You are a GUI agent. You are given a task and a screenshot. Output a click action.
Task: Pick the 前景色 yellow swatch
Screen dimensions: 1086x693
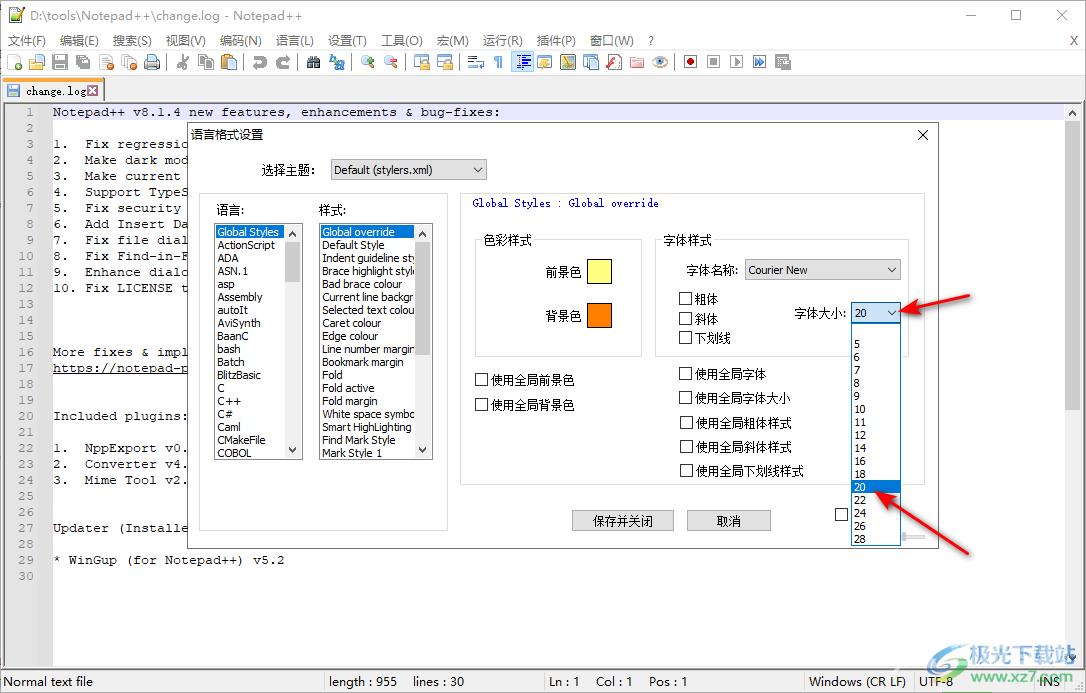click(599, 272)
